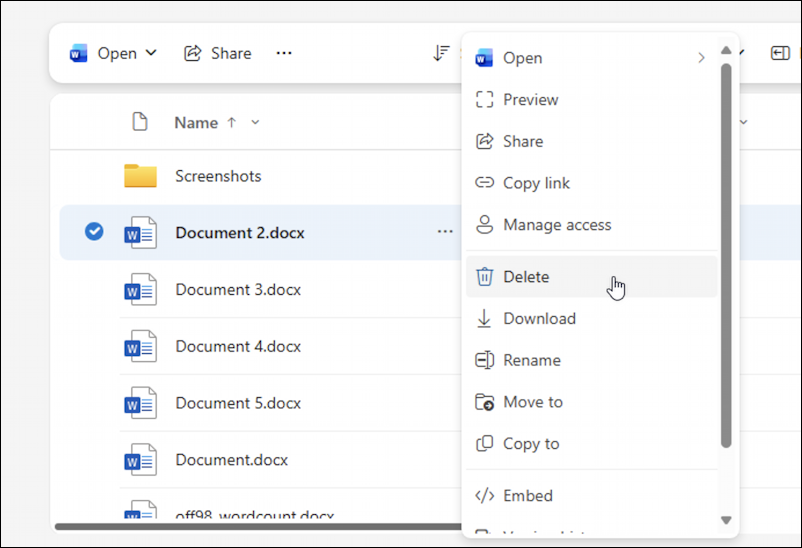Uncheck the Document 2.docx selection circle
The image size is (802, 548).
pos(94,232)
